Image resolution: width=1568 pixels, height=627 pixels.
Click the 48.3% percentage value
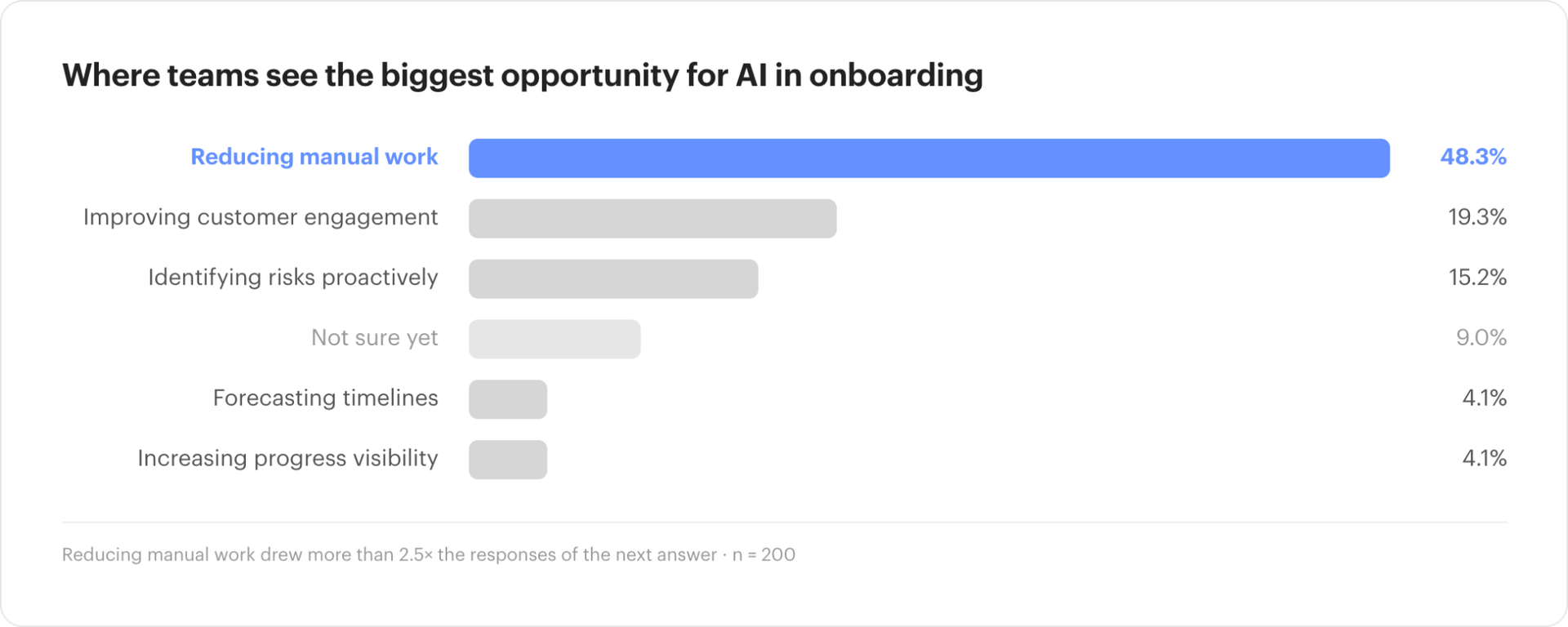1472,157
